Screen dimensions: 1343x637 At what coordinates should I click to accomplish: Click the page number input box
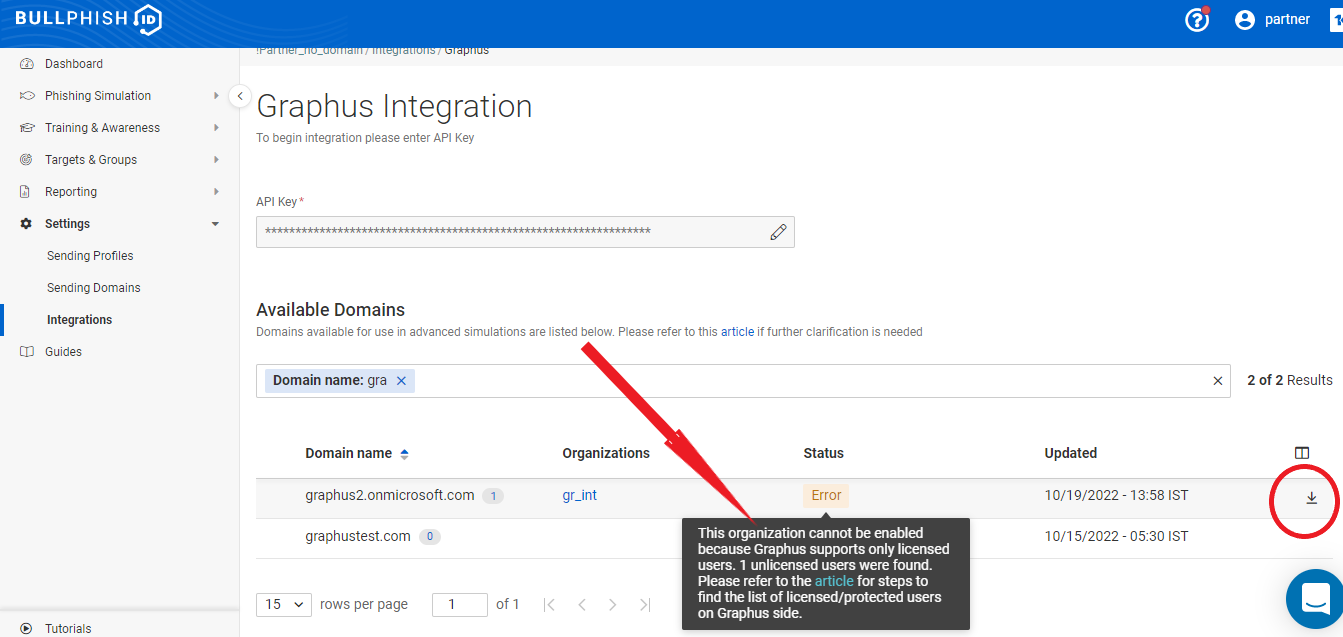[460, 604]
